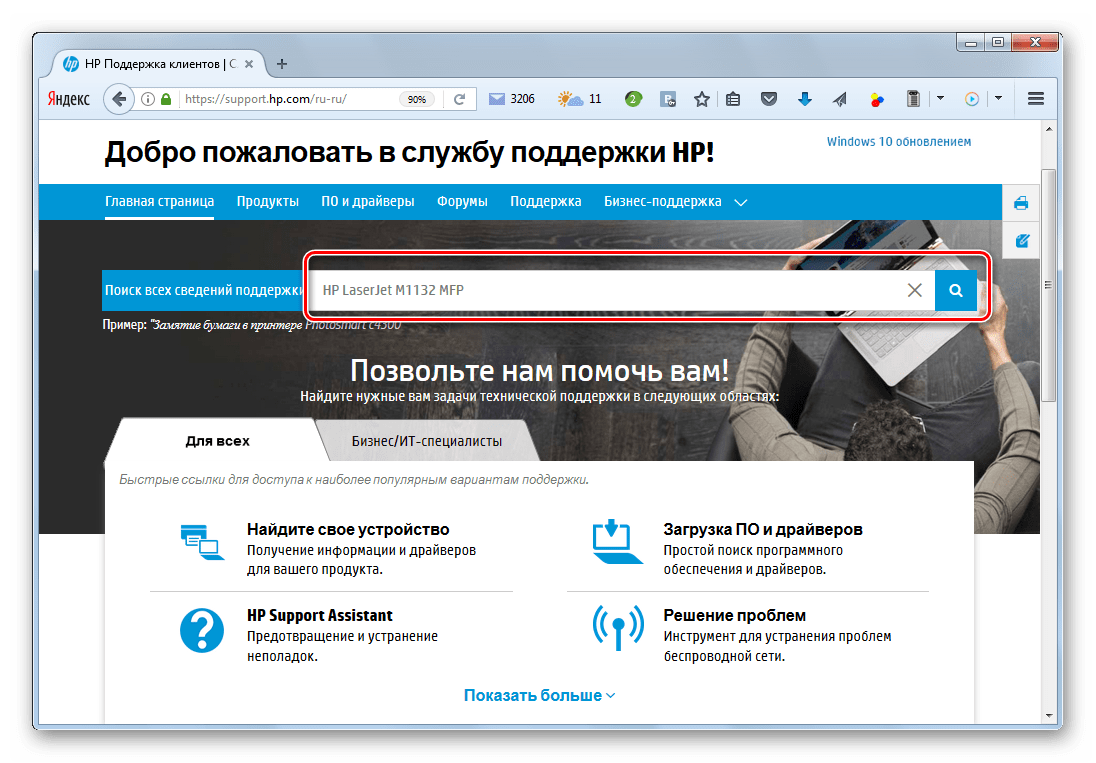The height and width of the screenshot is (763, 1096).
Task: Follow the Windows 10 обновлением link
Action: (x=898, y=141)
